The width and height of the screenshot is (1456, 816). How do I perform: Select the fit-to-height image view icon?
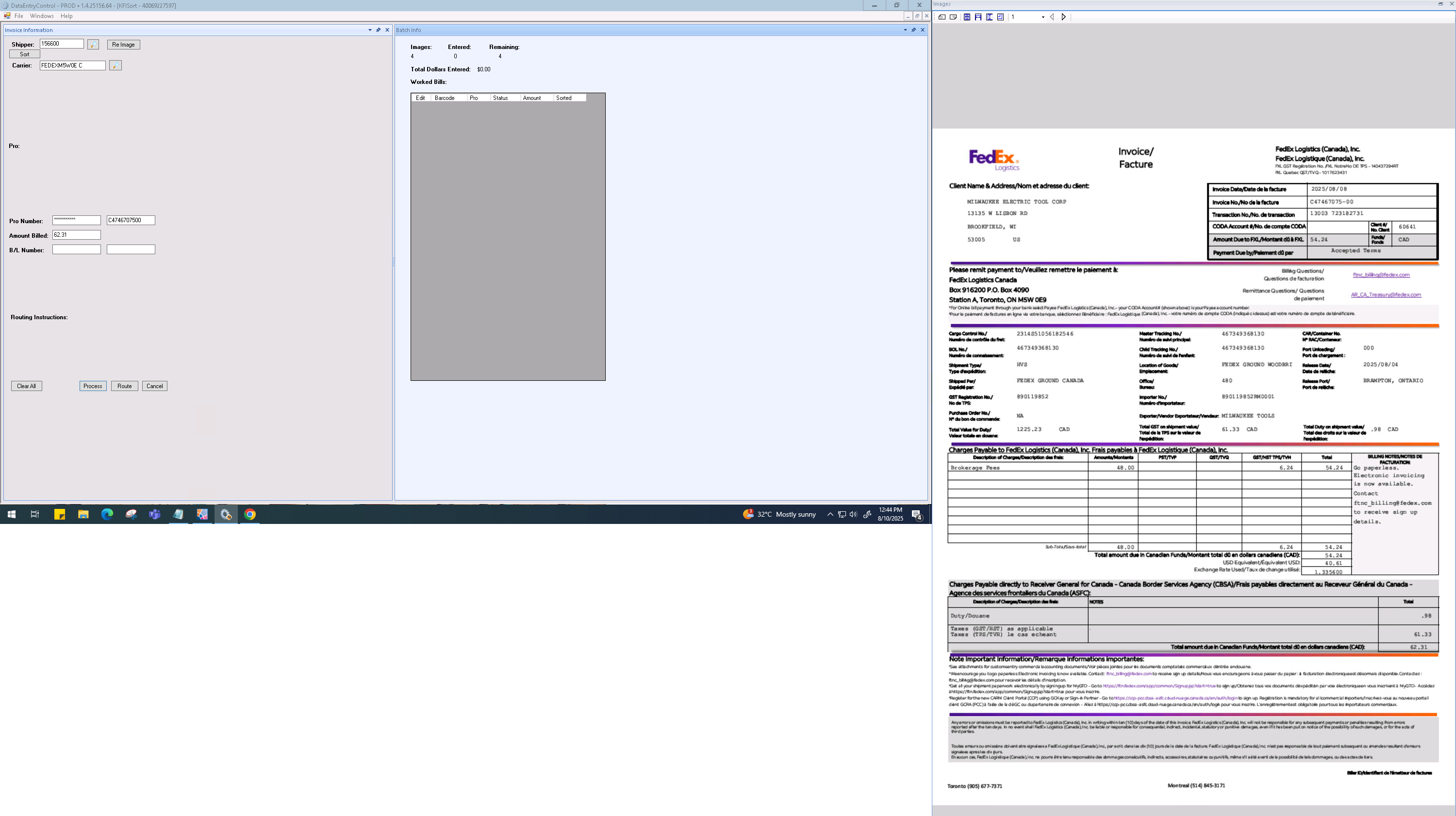[989, 17]
